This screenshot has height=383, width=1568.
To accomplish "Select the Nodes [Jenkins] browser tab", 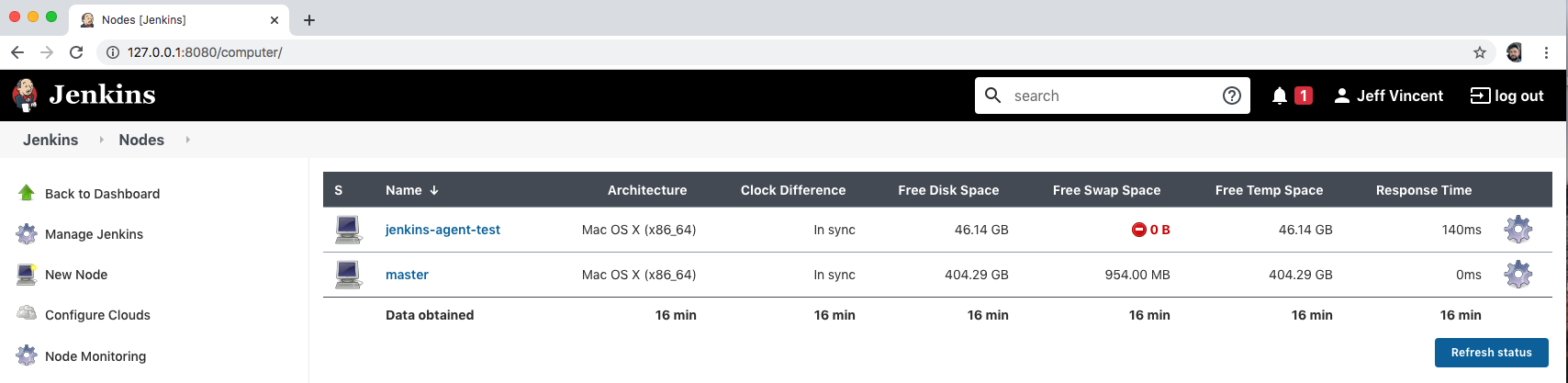I will click(x=179, y=20).
